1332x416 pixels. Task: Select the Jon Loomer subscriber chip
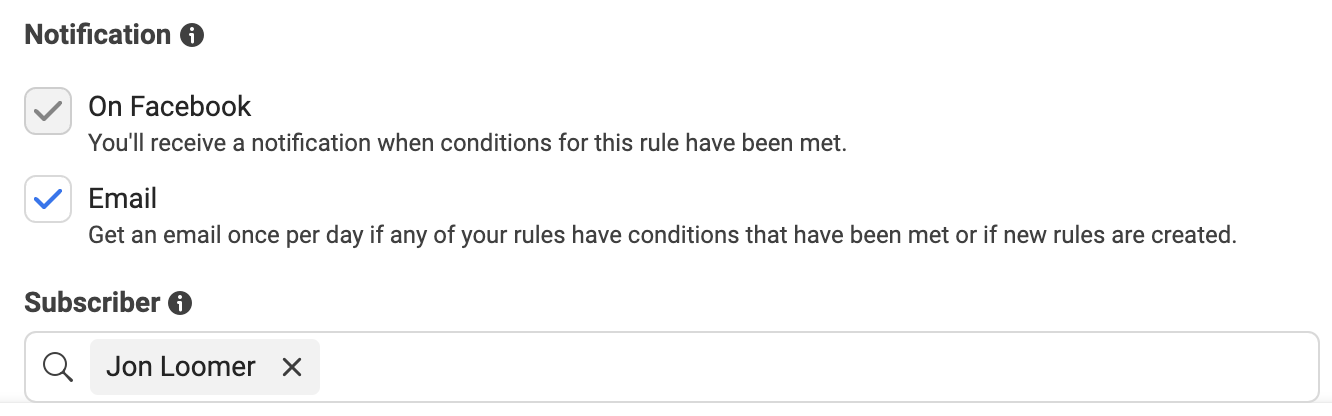(x=204, y=367)
